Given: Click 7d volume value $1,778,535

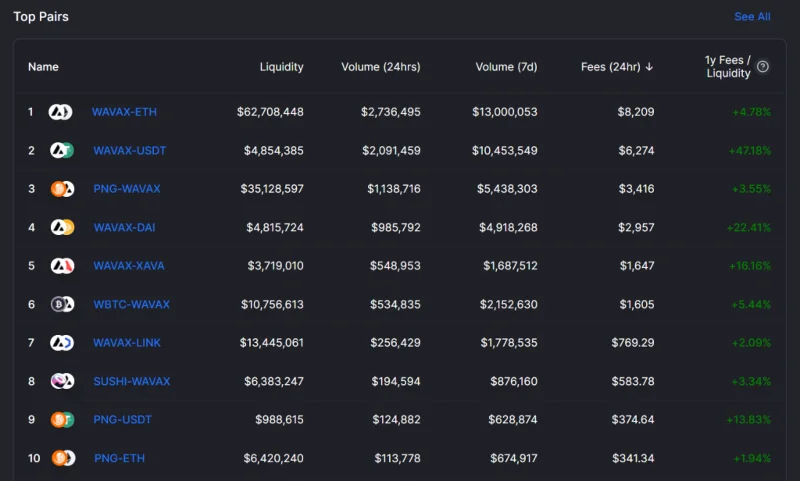Looking at the screenshot, I should [509, 343].
